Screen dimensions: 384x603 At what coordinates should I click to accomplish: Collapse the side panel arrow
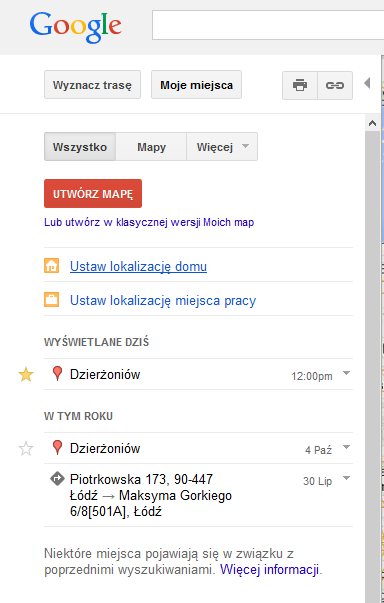click(x=367, y=83)
